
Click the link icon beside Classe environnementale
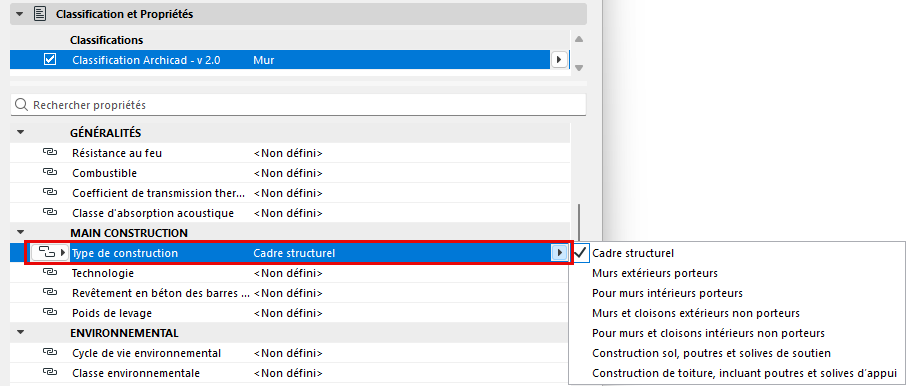tap(50, 373)
